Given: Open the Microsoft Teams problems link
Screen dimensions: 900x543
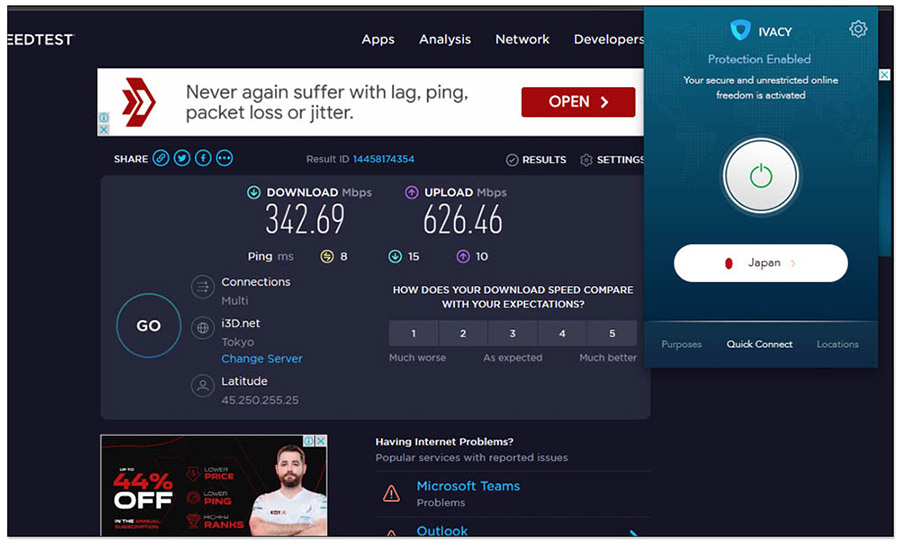Looking at the screenshot, I should [468, 486].
